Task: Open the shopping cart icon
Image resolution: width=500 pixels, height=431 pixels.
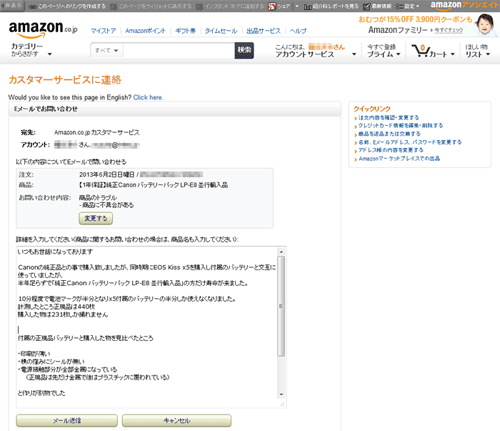Action: pos(420,51)
